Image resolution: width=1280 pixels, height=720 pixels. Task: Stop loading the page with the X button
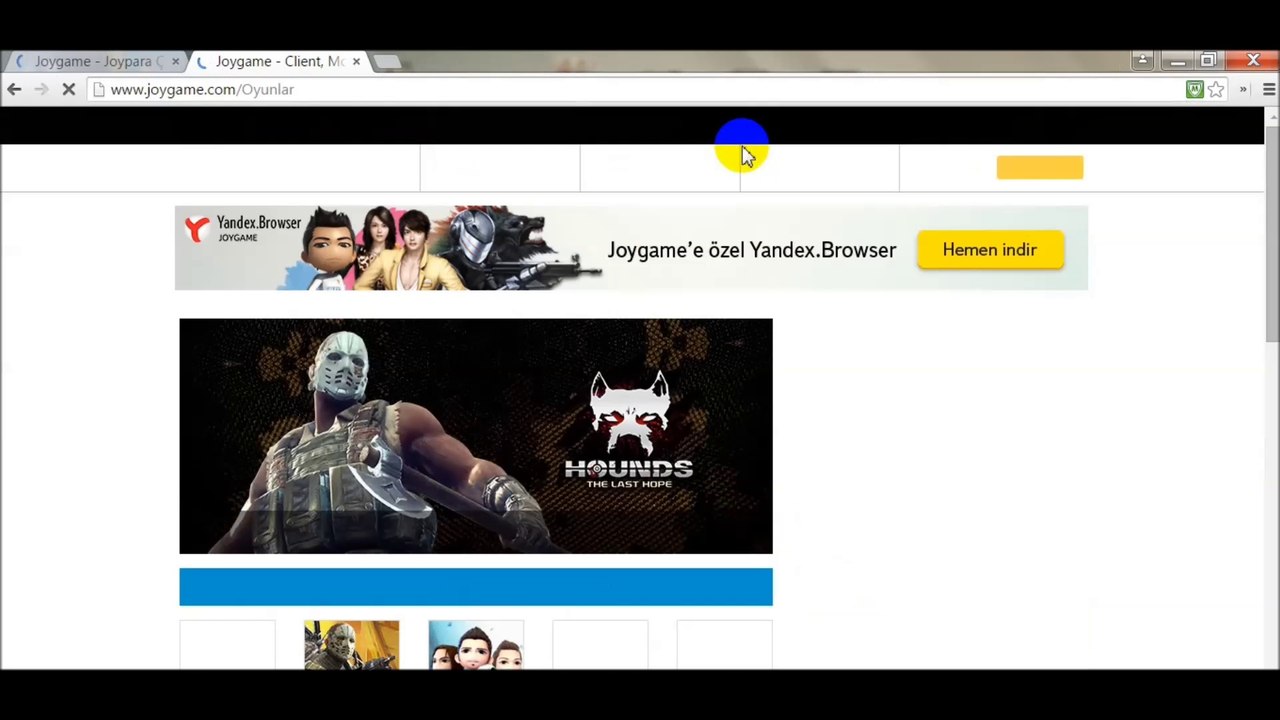click(68, 90)
